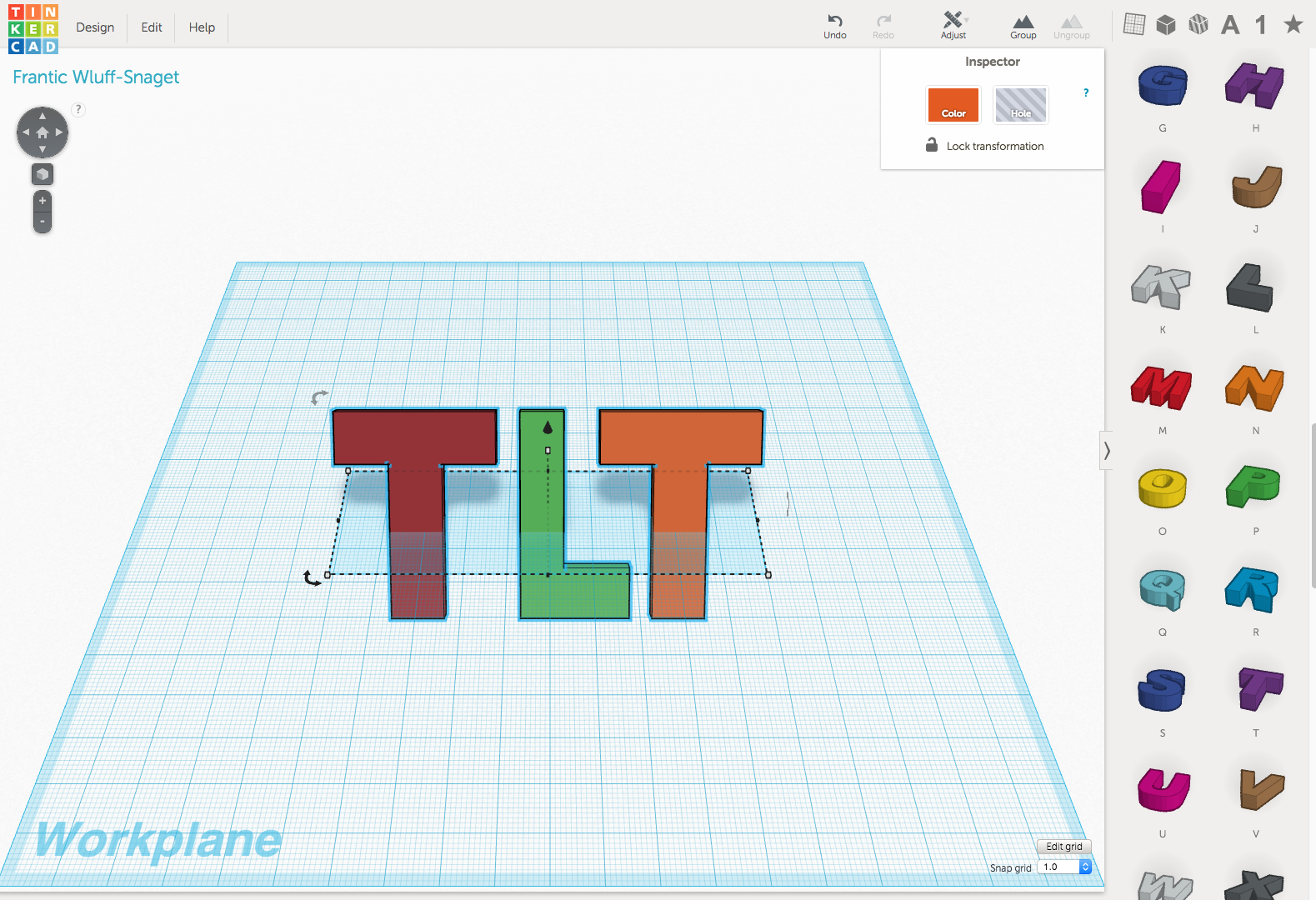Turn selection into a Hole
The image size is (1316, 900).
tap(1021, 105)
